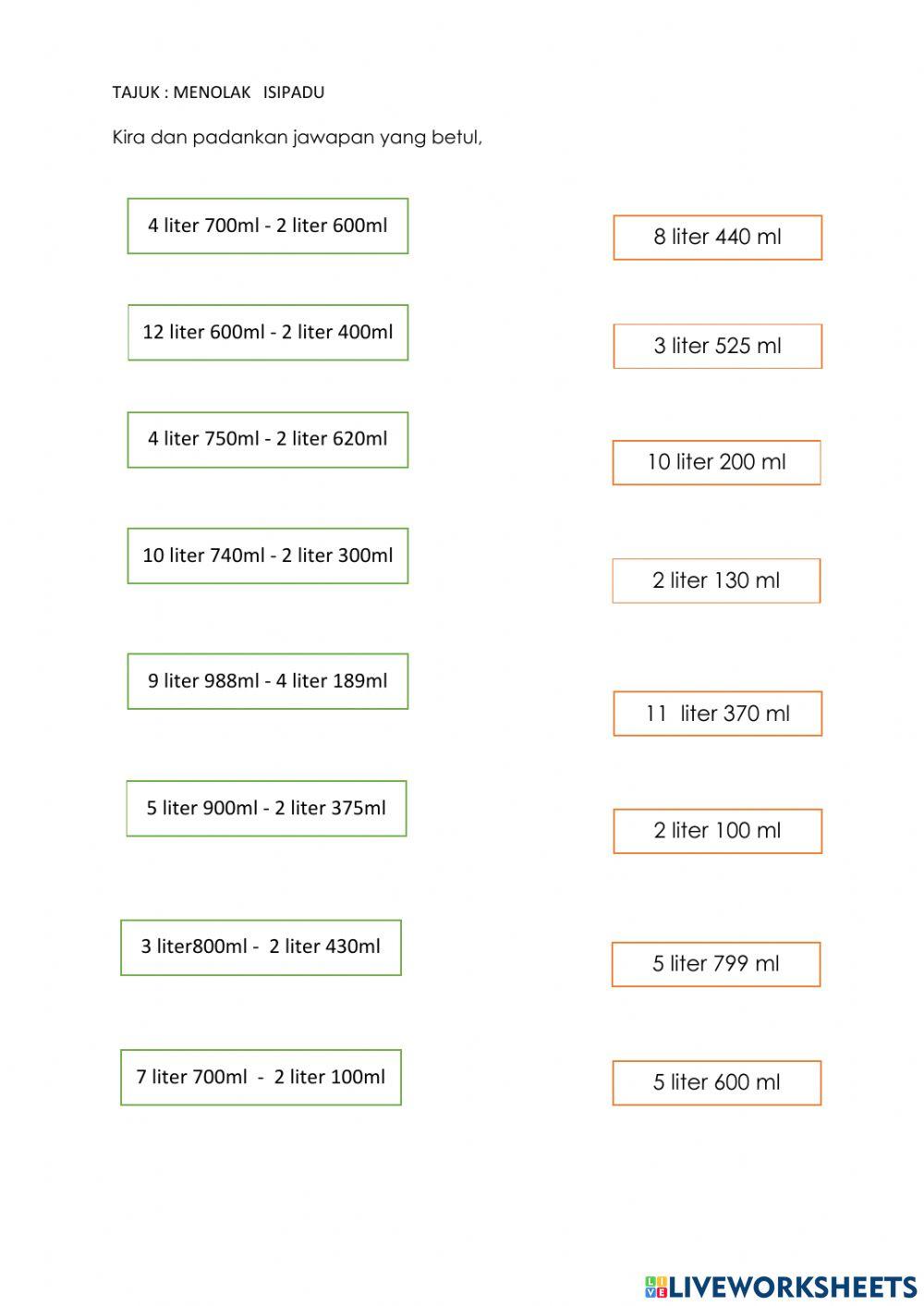Click the '4 liter 750ml - 2 liter 620ml' box
This screenshot has width=924, height=1306.
[x=268, y=440]
